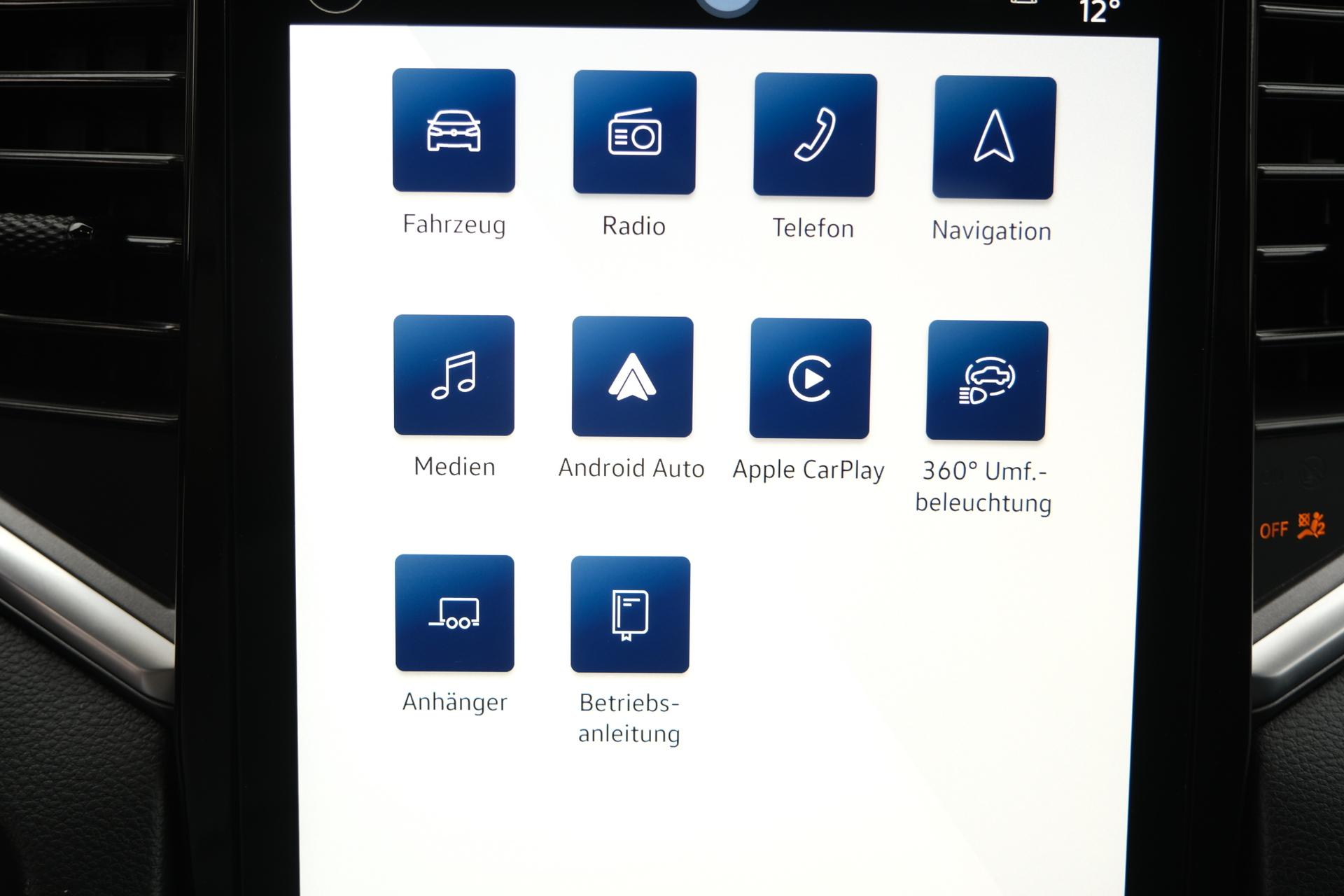
Task: Open the Anhänger trailer icon
Action: 454,613
